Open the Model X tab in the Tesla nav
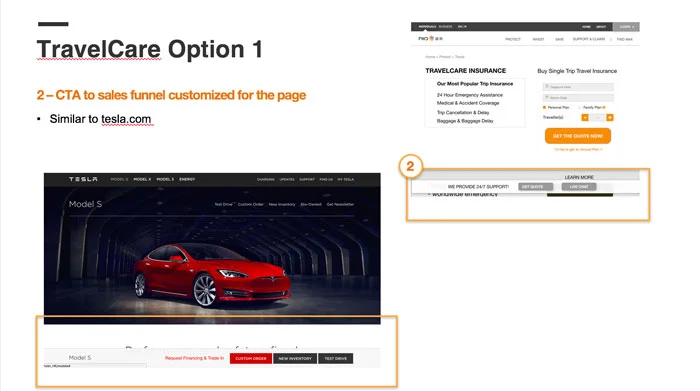Viewport: 700px width, 391px height. (x=142, y=179)
